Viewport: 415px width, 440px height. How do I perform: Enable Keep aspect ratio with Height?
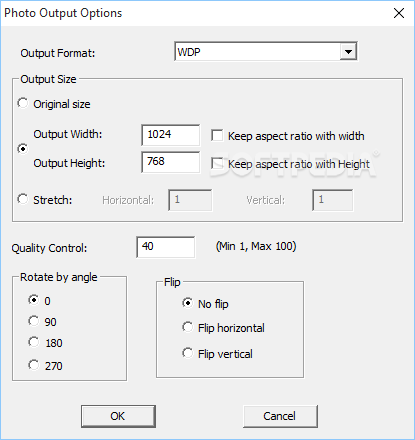click(217, 164)
